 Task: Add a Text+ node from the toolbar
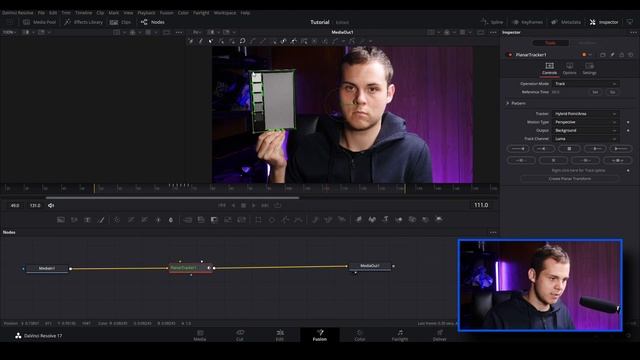click(87, 220)
